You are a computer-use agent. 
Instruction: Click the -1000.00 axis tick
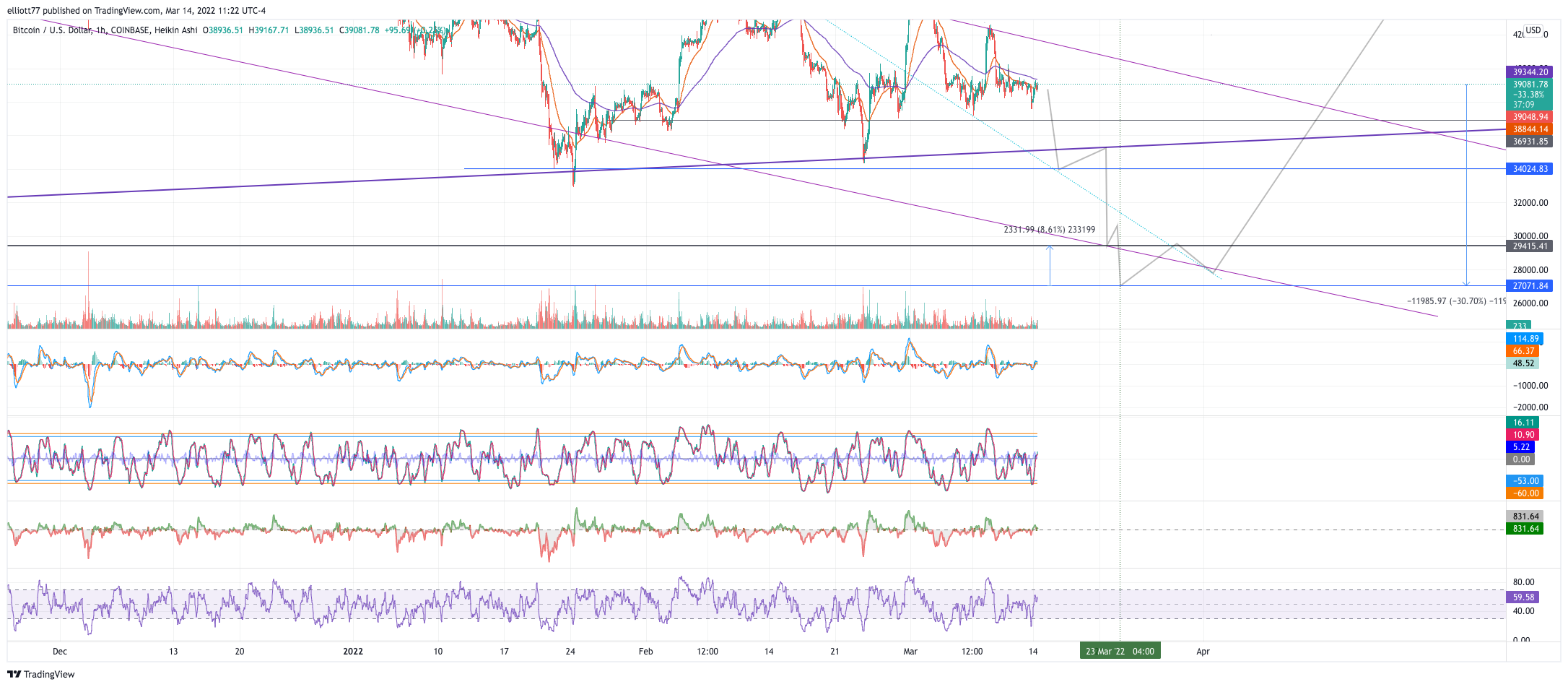pos(1530,386)
